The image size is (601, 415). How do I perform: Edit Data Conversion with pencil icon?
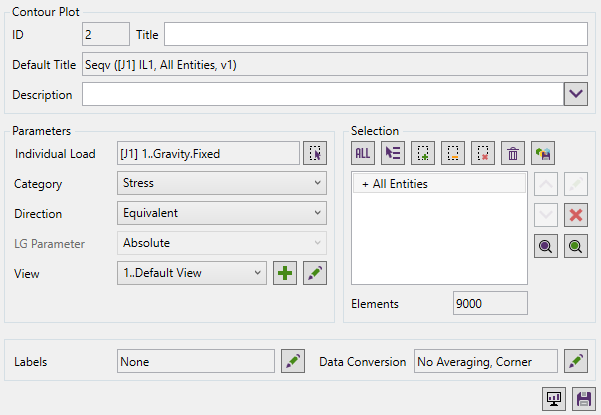(x=575, y=362)
